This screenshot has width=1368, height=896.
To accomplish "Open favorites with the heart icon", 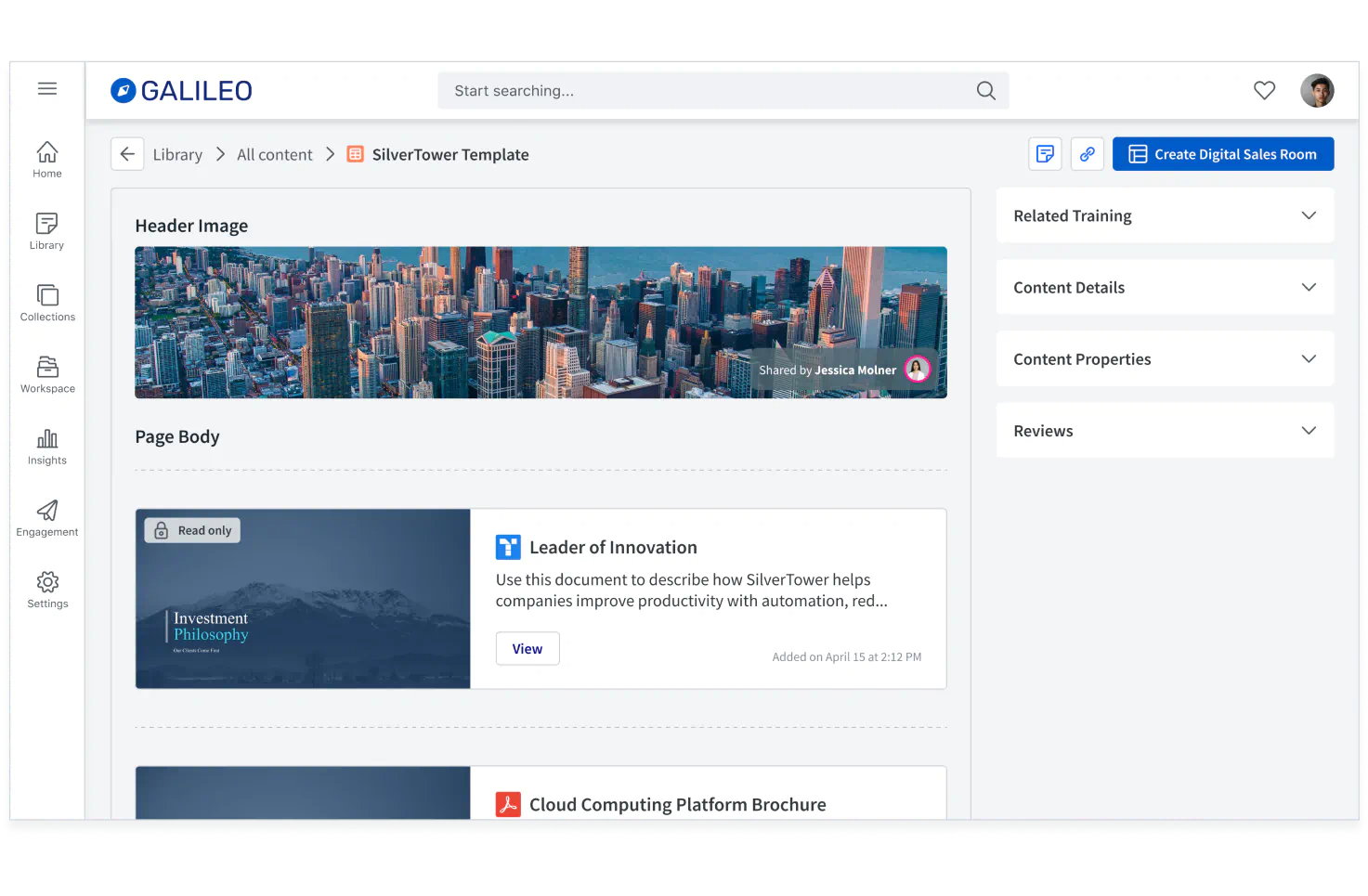I will coord(1264,90).
